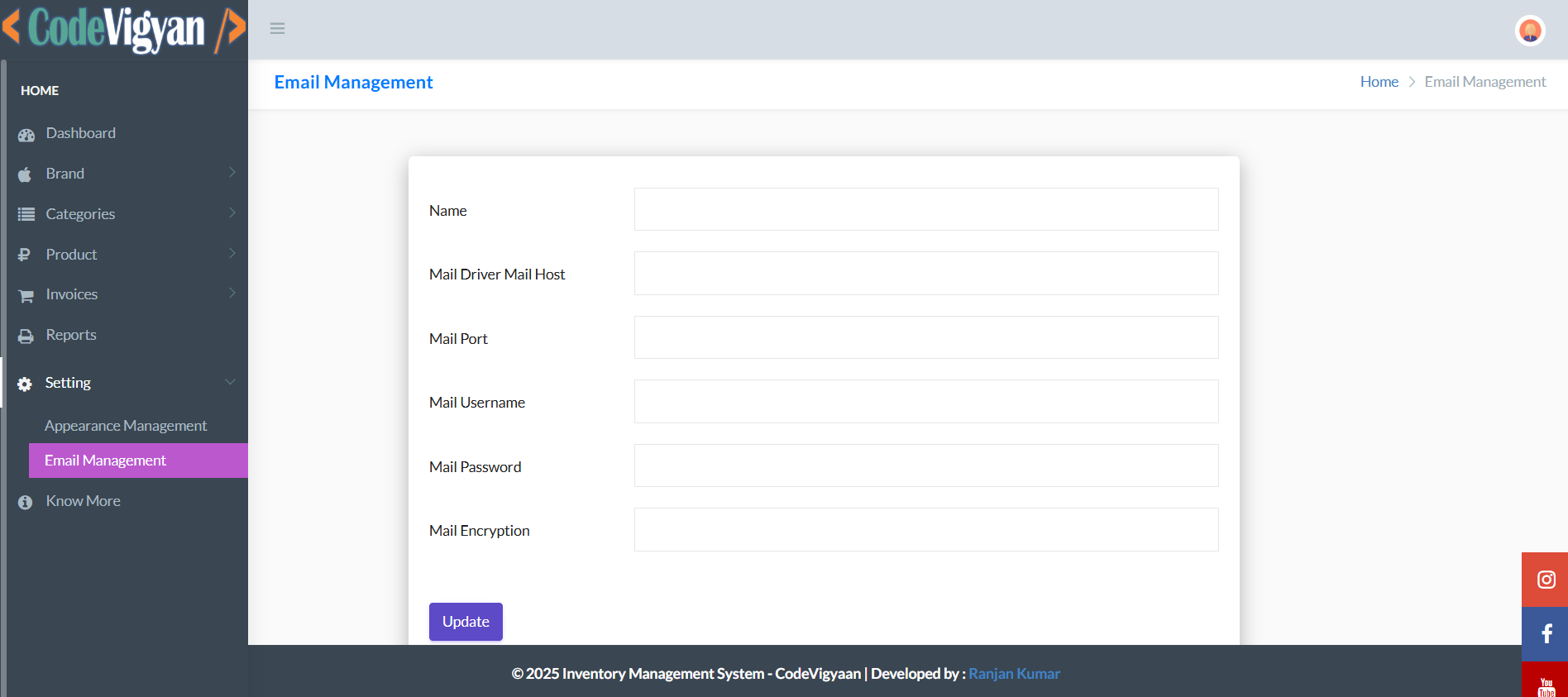Open the user avatar profile menu
Screen dimensions: 1568x697
[x=1530, y=31]
